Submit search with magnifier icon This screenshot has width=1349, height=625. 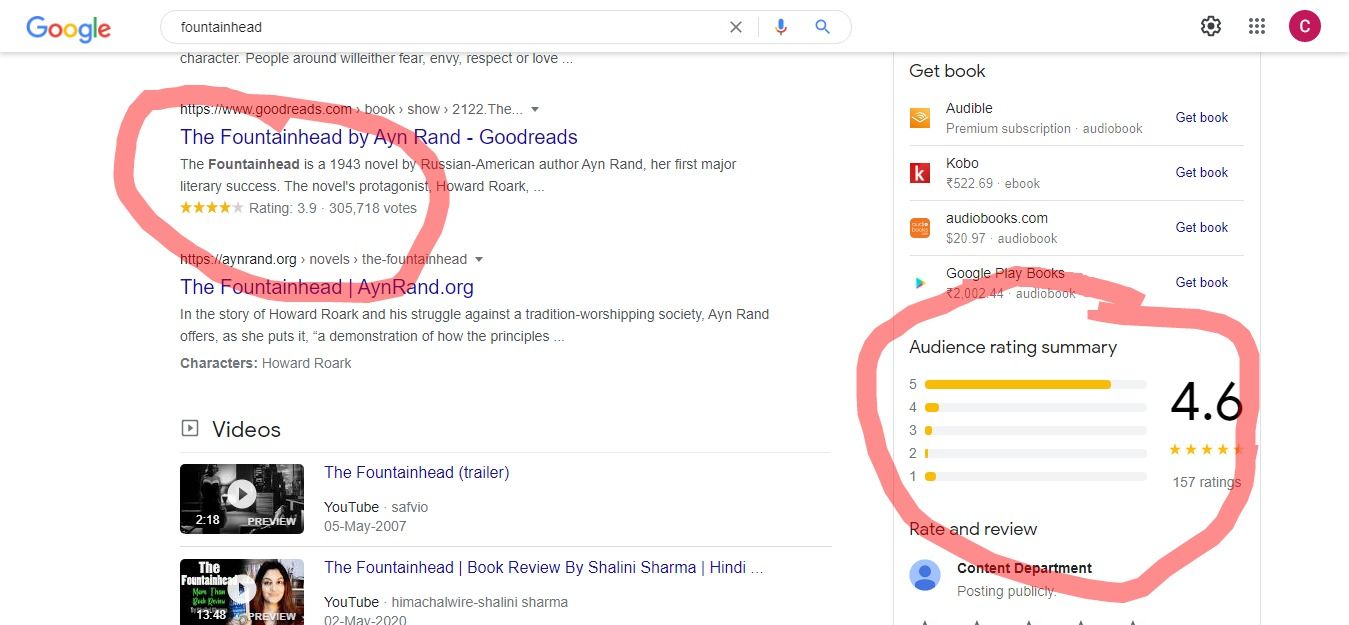click(x=822, y=27)
